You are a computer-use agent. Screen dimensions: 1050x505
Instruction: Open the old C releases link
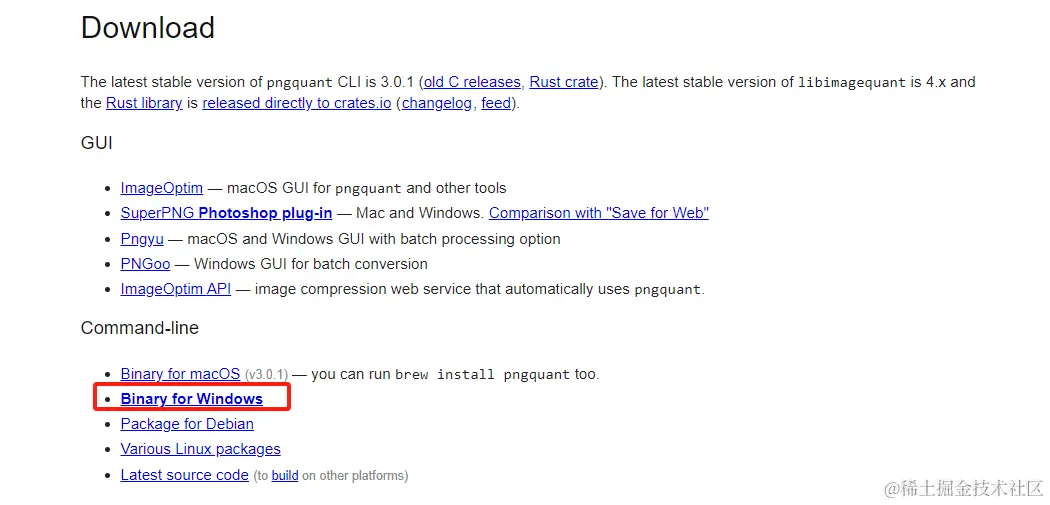coord(472,82)
